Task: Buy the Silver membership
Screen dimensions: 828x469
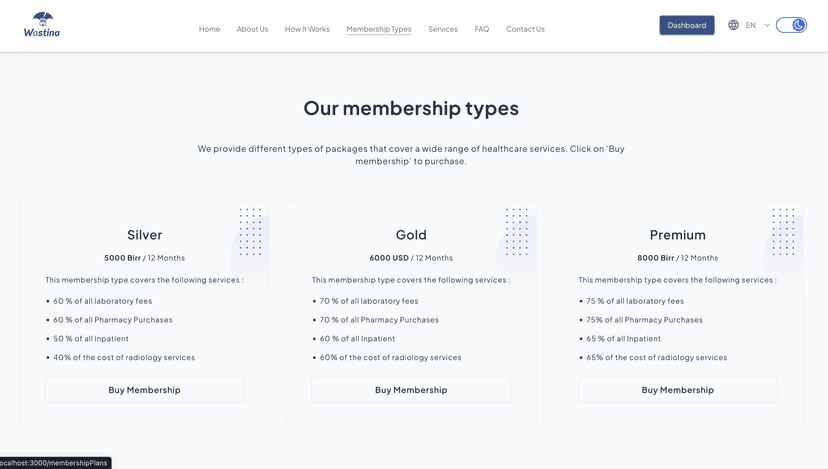Action: tap(145, 390)
